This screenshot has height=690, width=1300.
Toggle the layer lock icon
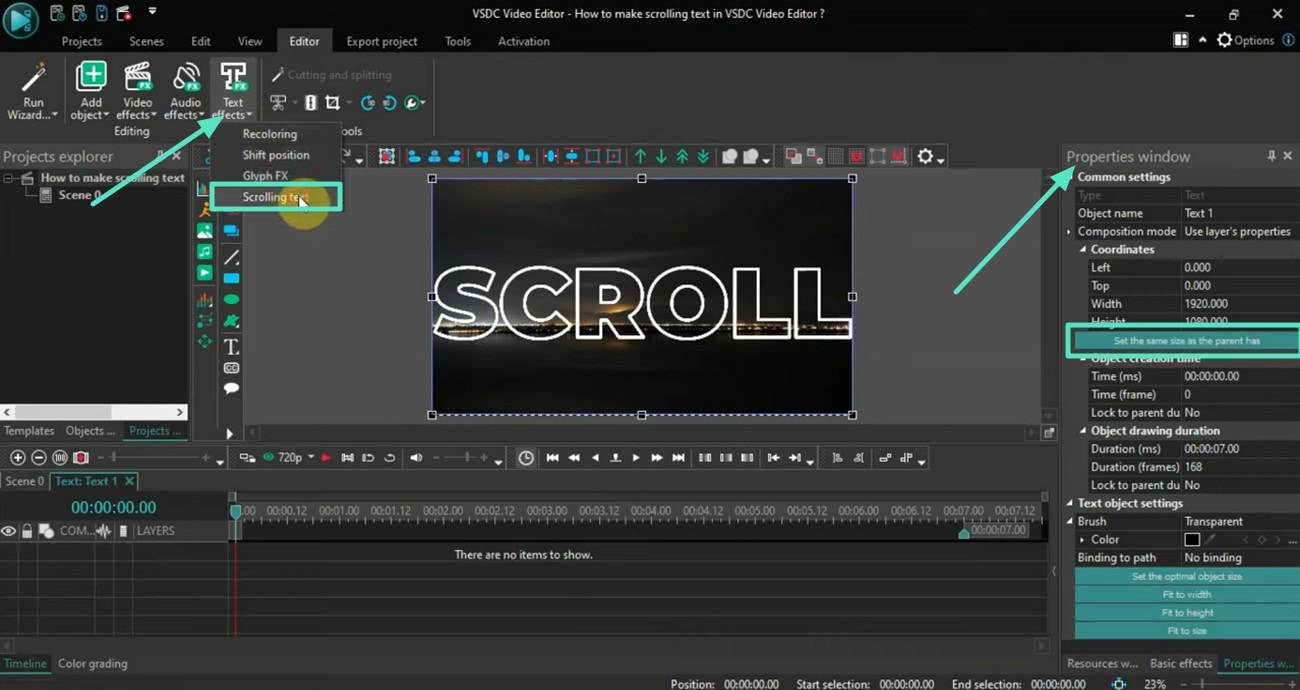[27, 531]
